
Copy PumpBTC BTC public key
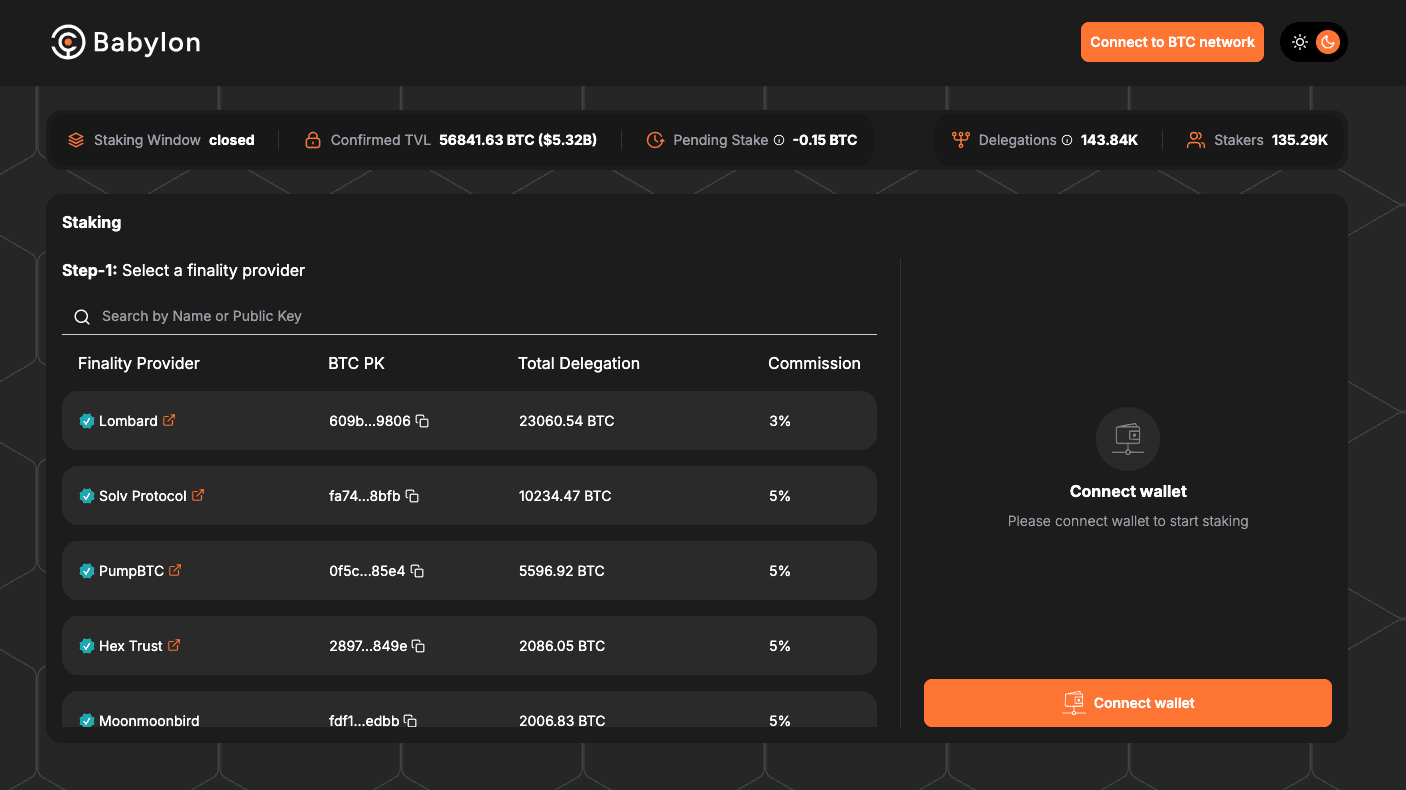pyautogui.click(x=417, y=571)
